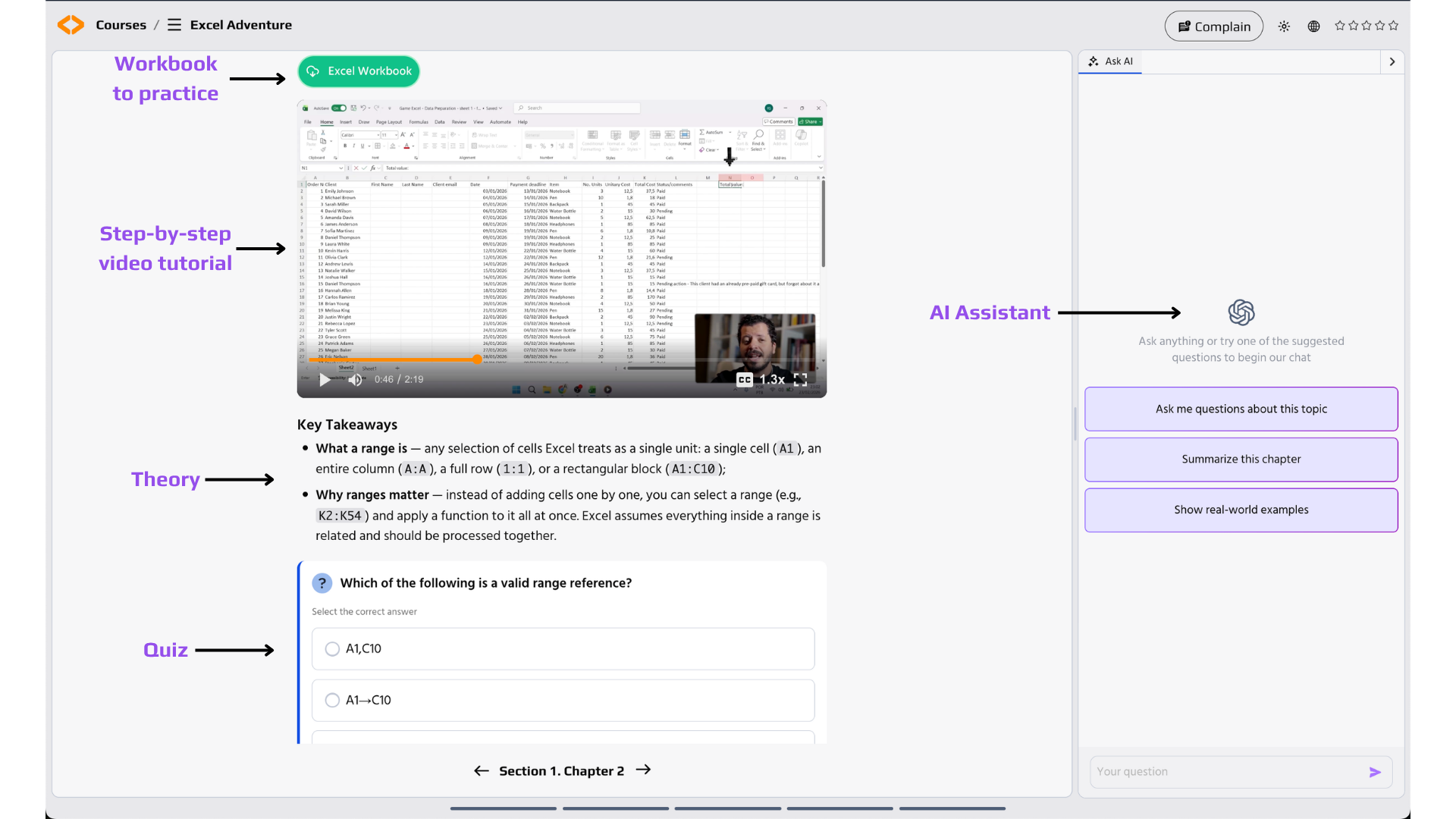The width and height of the screenshot is (1456, 819).
Task: Click the orange platform logo
Action: (71, 25)
